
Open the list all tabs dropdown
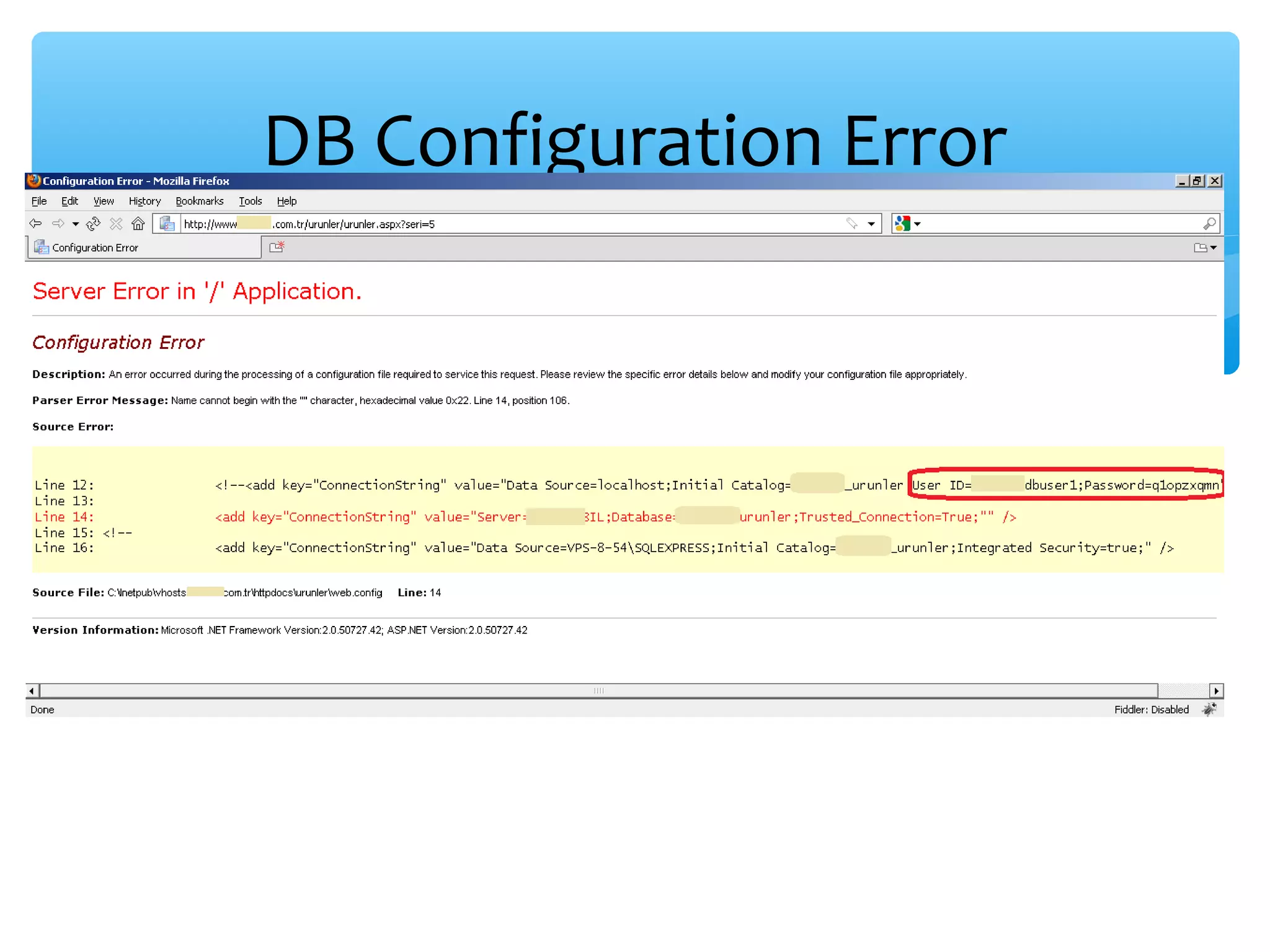click(1205, 247)
